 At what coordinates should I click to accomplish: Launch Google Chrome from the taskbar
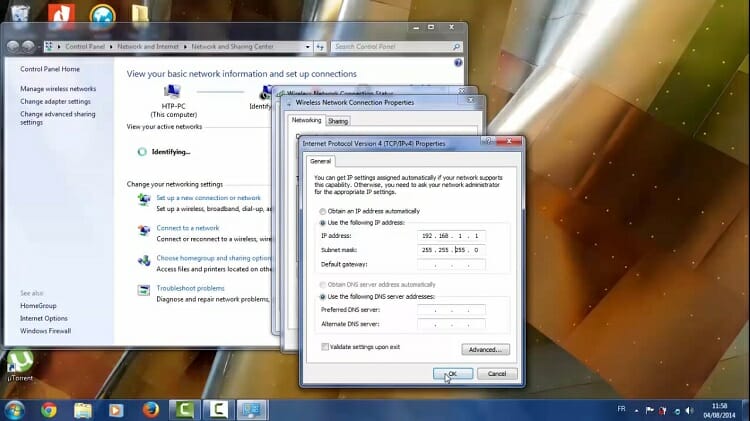click(x=48, y=410)
